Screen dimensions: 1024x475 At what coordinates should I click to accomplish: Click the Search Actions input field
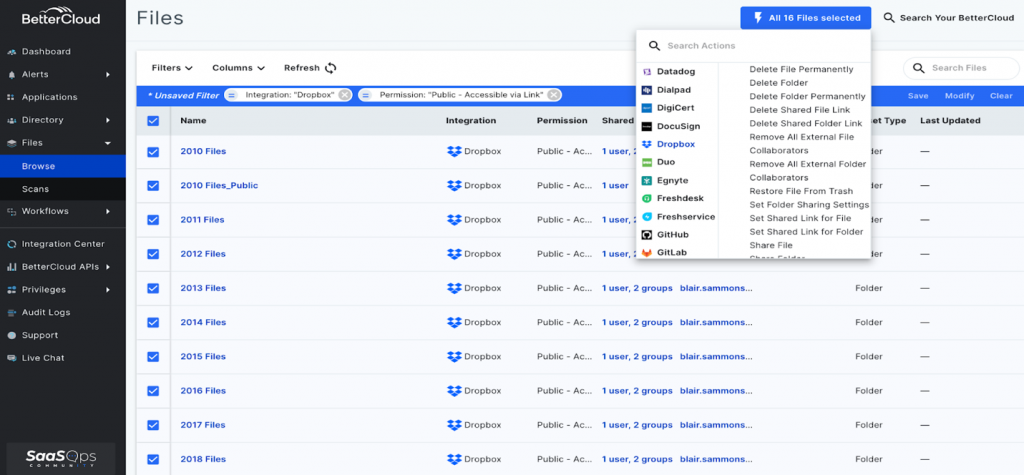[760, 46]
